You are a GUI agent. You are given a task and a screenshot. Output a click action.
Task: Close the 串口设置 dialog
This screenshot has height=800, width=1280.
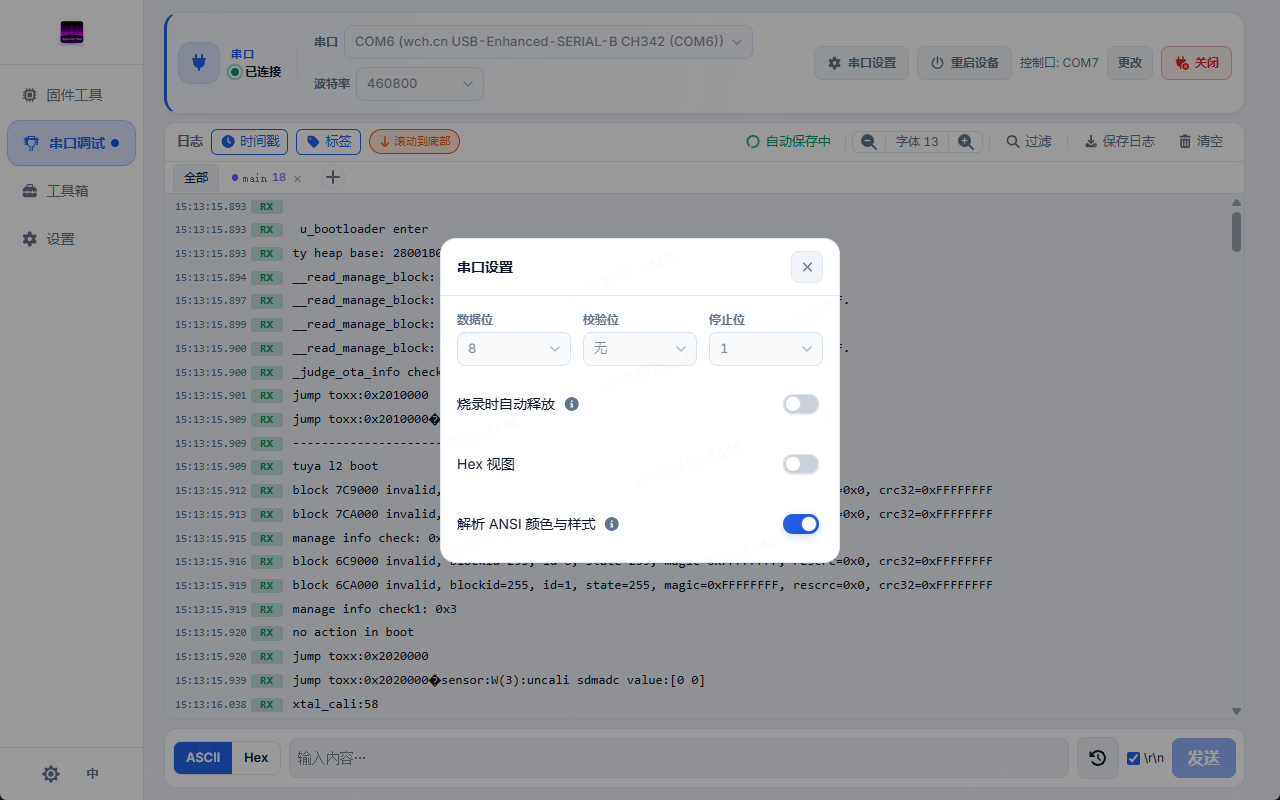coord(807,267)
